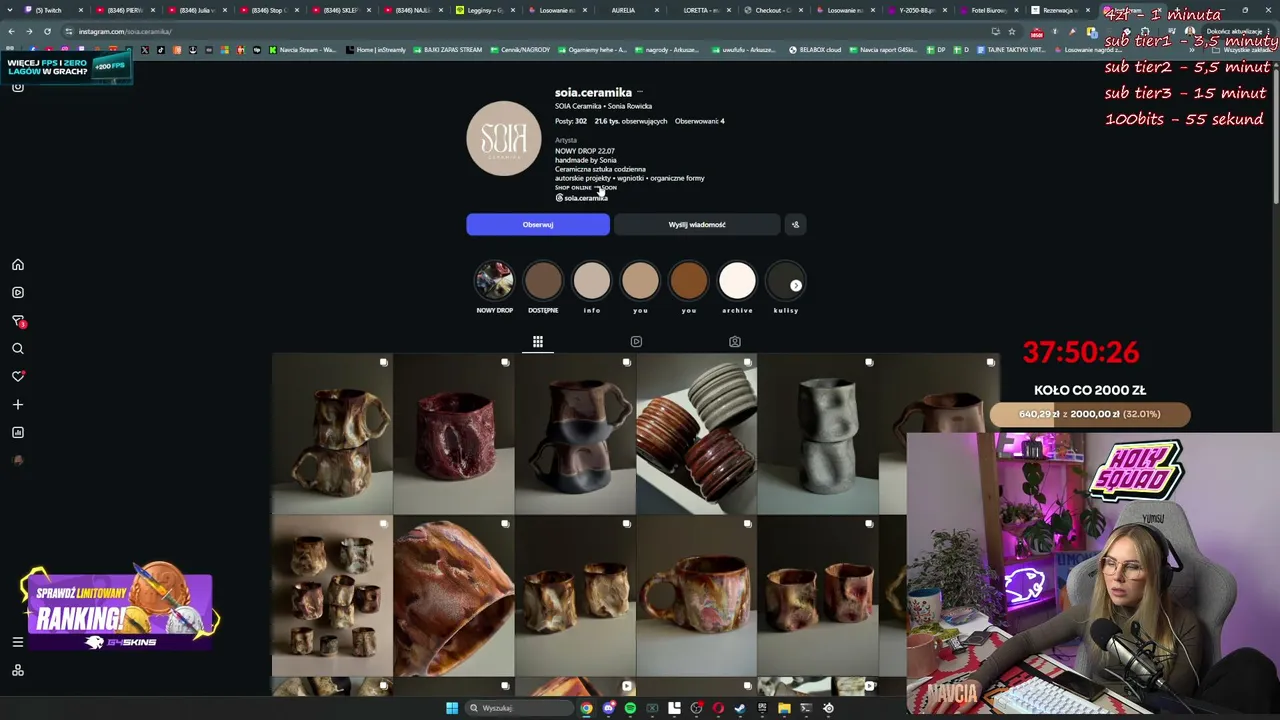Open own profile avatar in sidebar
Image resolution: width=1280 pixels, height=720 pixels.
pyautogui.click(x=18, y=461)
